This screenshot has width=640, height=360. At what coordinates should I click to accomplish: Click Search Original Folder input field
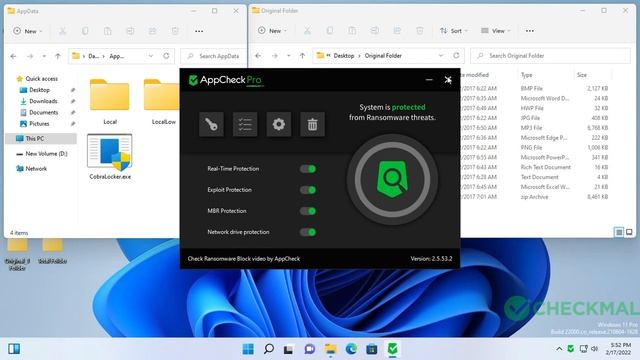(x=550, y=56)
